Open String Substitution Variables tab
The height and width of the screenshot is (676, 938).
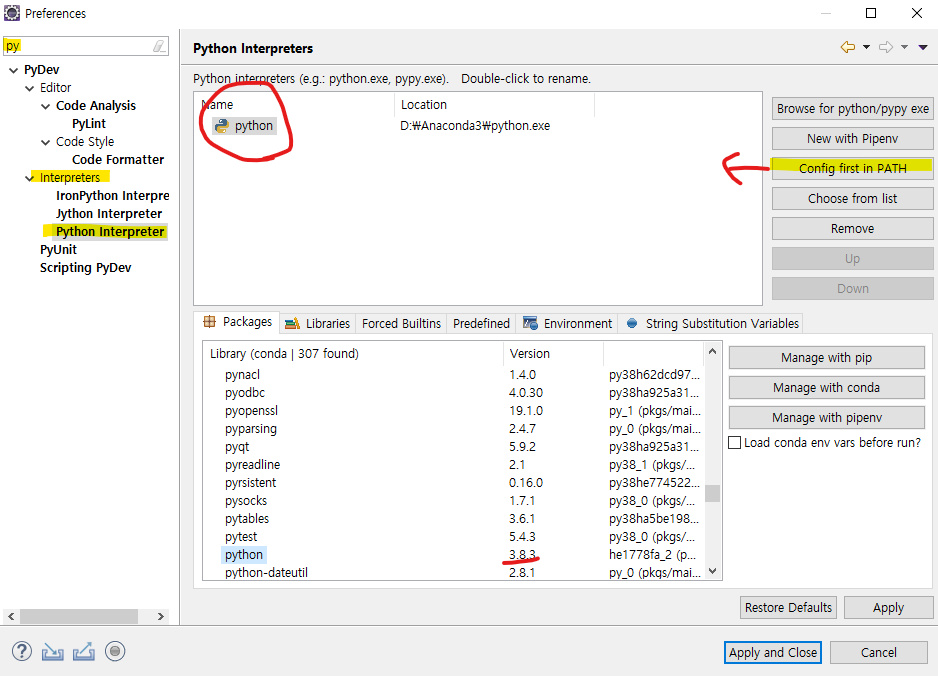pyautogui.click(x=712, y=324)
